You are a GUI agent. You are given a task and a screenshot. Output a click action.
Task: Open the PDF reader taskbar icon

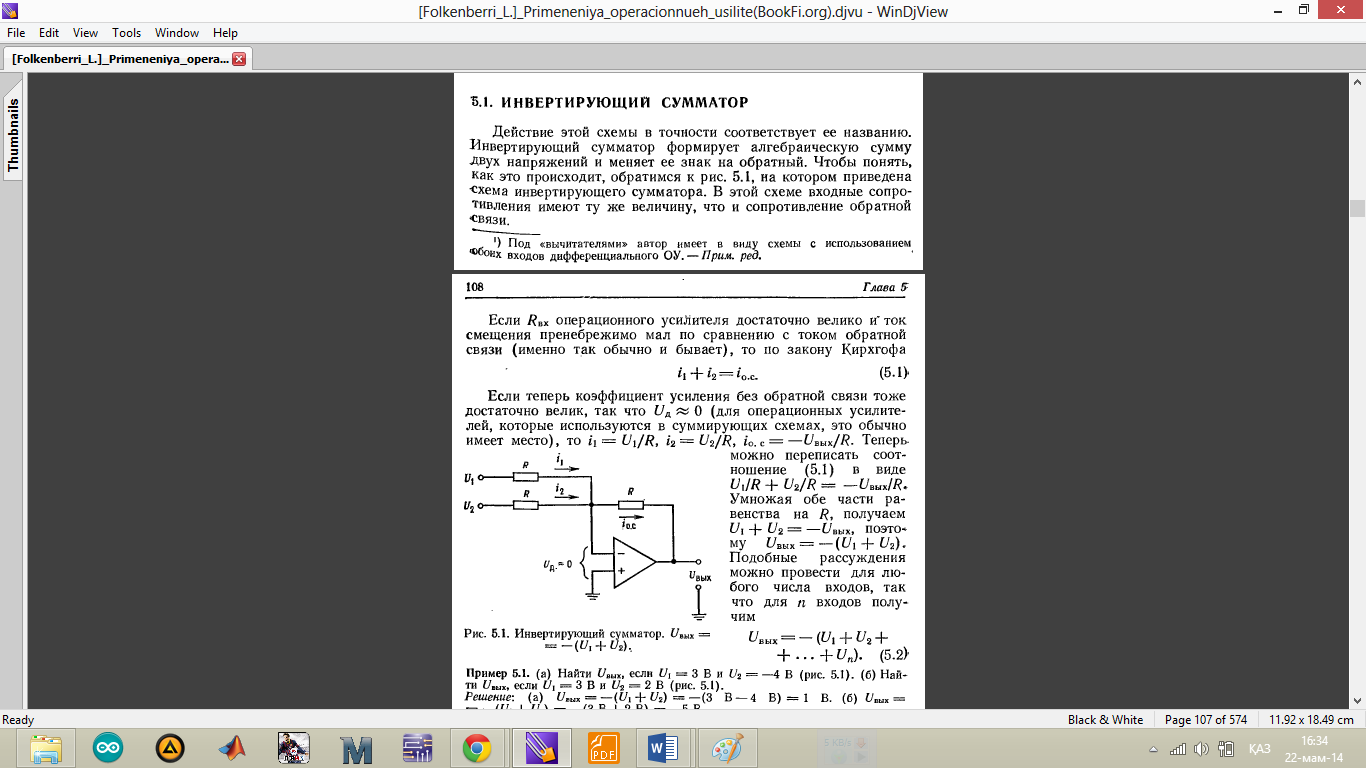click(602, 748)
